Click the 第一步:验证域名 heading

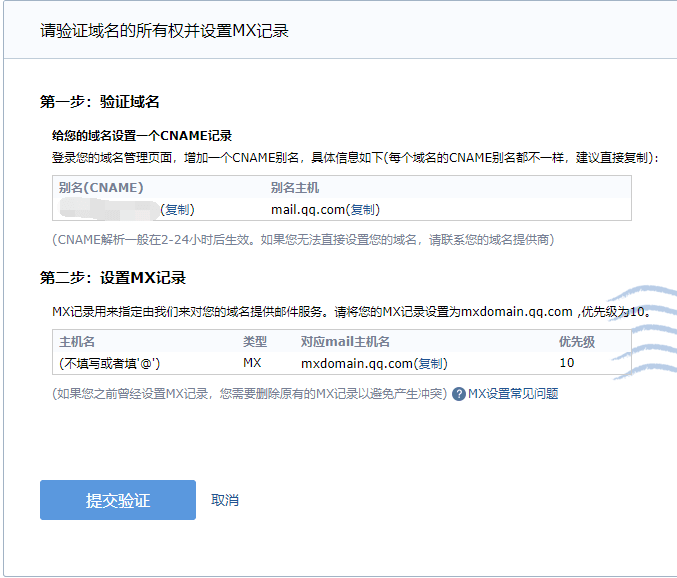(x=100, y=102)
